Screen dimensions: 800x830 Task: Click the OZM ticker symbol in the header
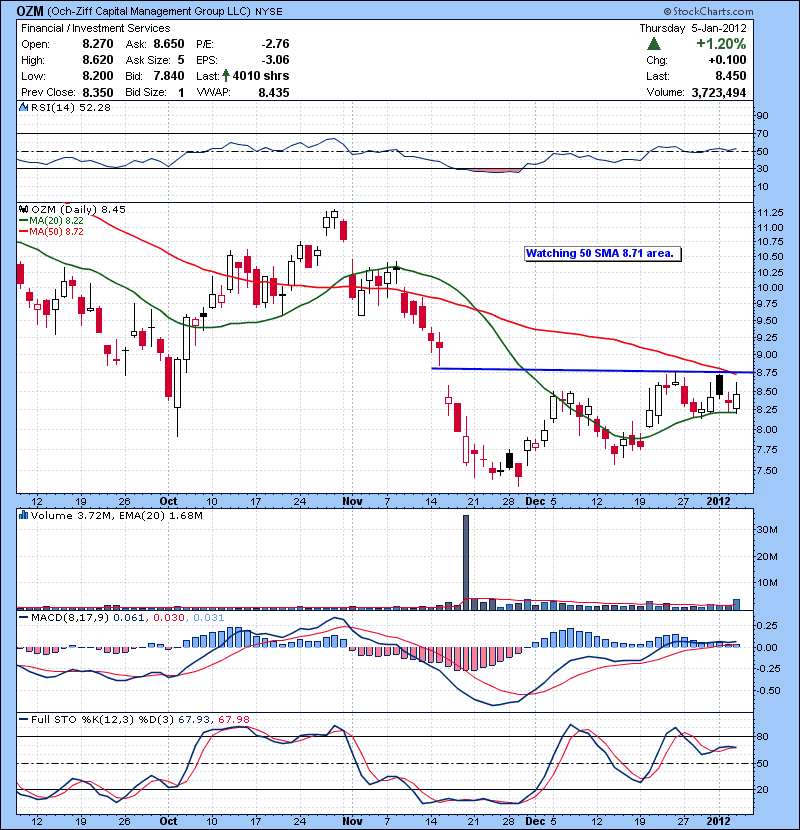(30, 11)
